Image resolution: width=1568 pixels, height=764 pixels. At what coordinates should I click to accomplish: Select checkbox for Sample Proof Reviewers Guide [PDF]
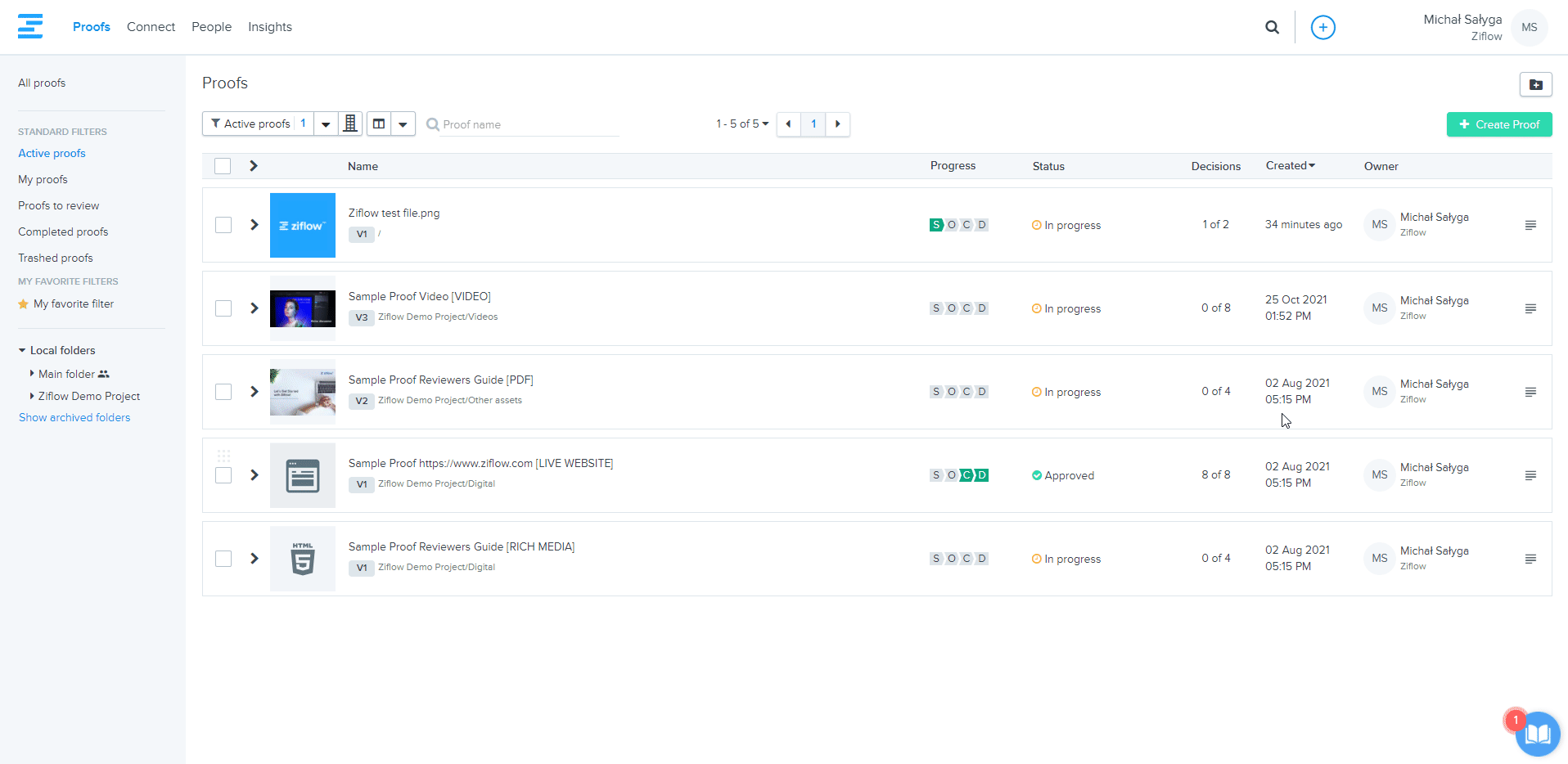click(x=223, y=392)
